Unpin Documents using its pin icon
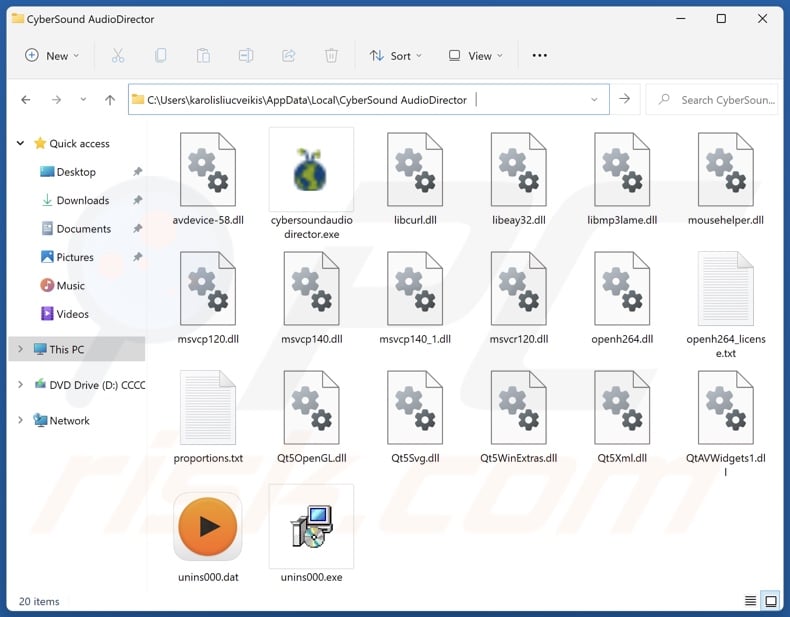Screen dimensions: 790x617 point(137,229)
